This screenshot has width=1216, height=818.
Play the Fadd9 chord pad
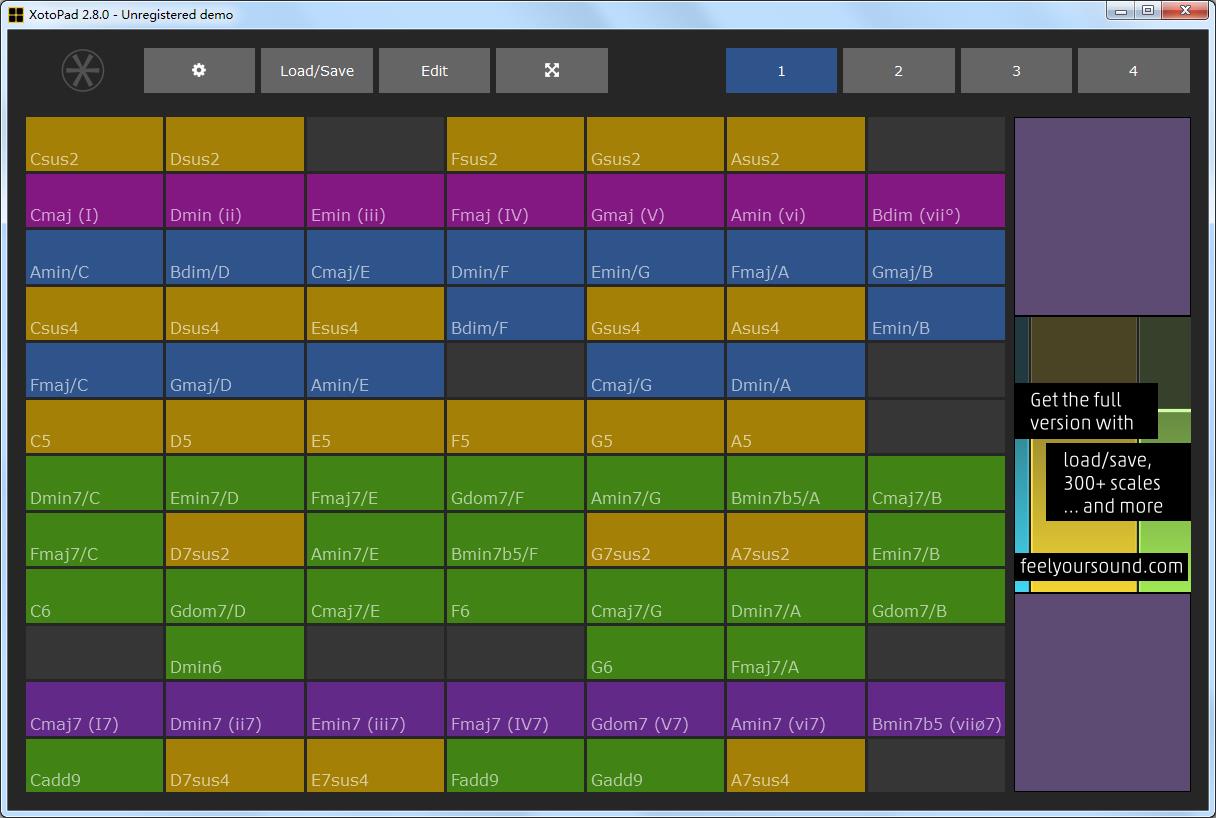515,766
